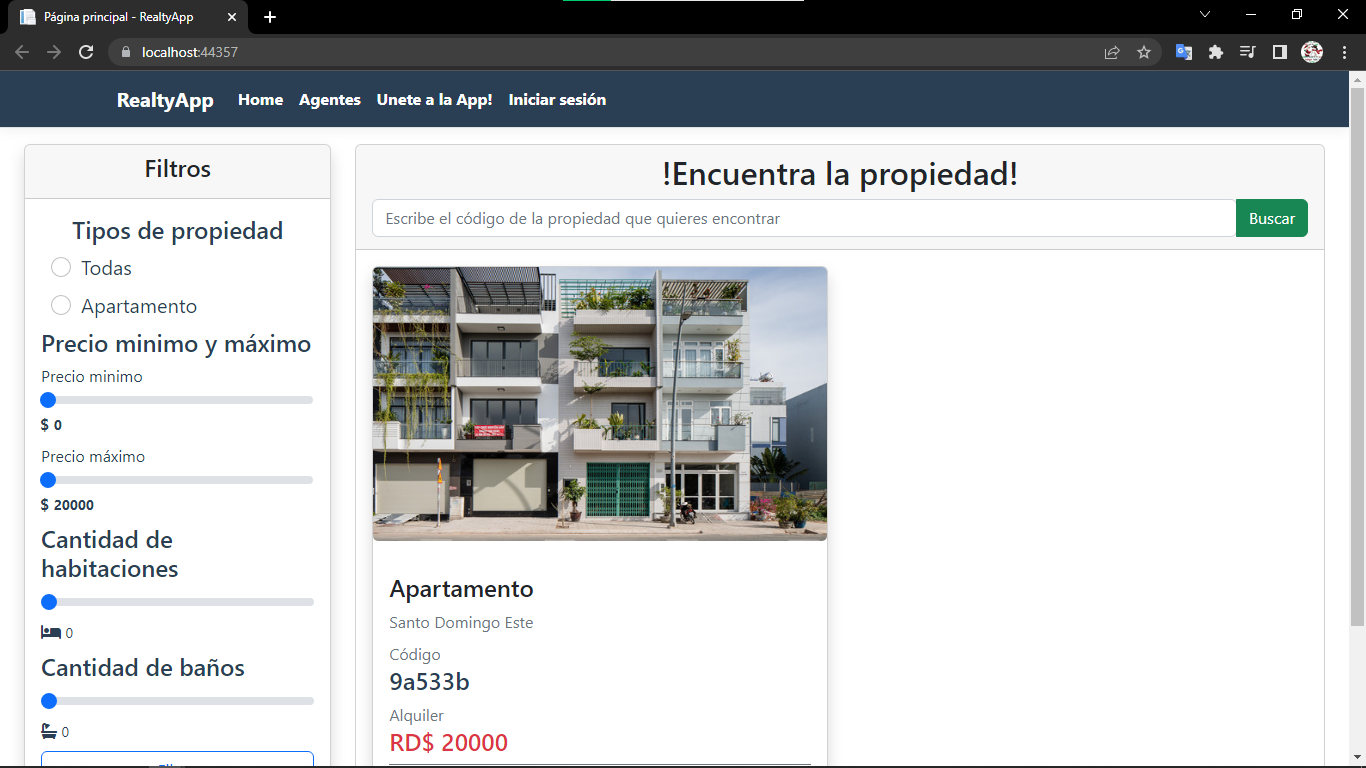The height and width of the screenshot is (768, 1366).
Task: Open the media controls icon
Action: pos(1247,52)
